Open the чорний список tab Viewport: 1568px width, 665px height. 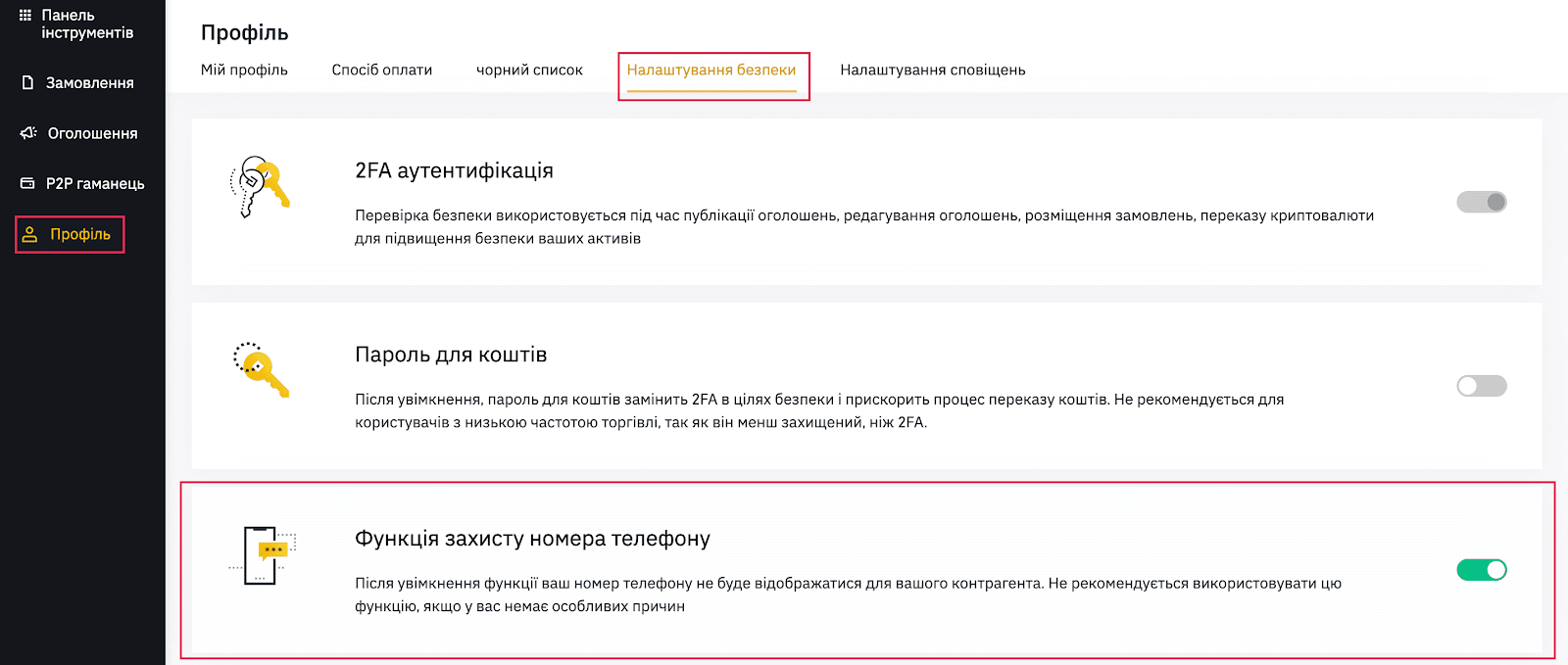tap(529, 70)
